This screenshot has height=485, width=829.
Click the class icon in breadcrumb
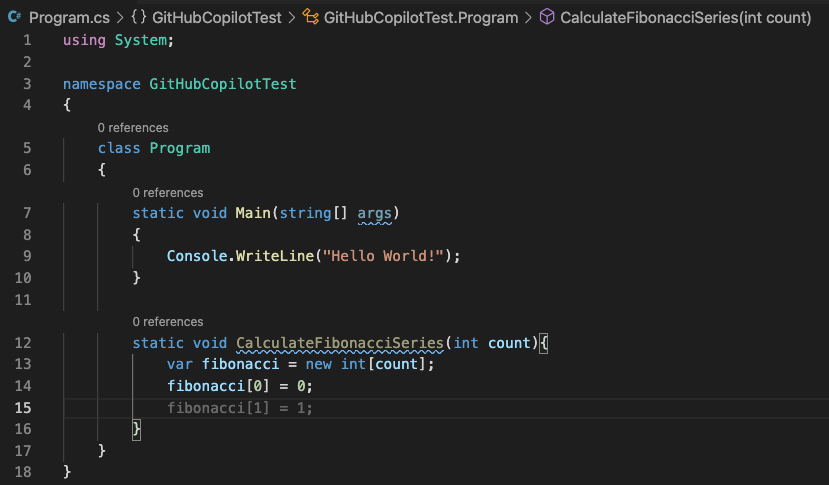[310, 17]
